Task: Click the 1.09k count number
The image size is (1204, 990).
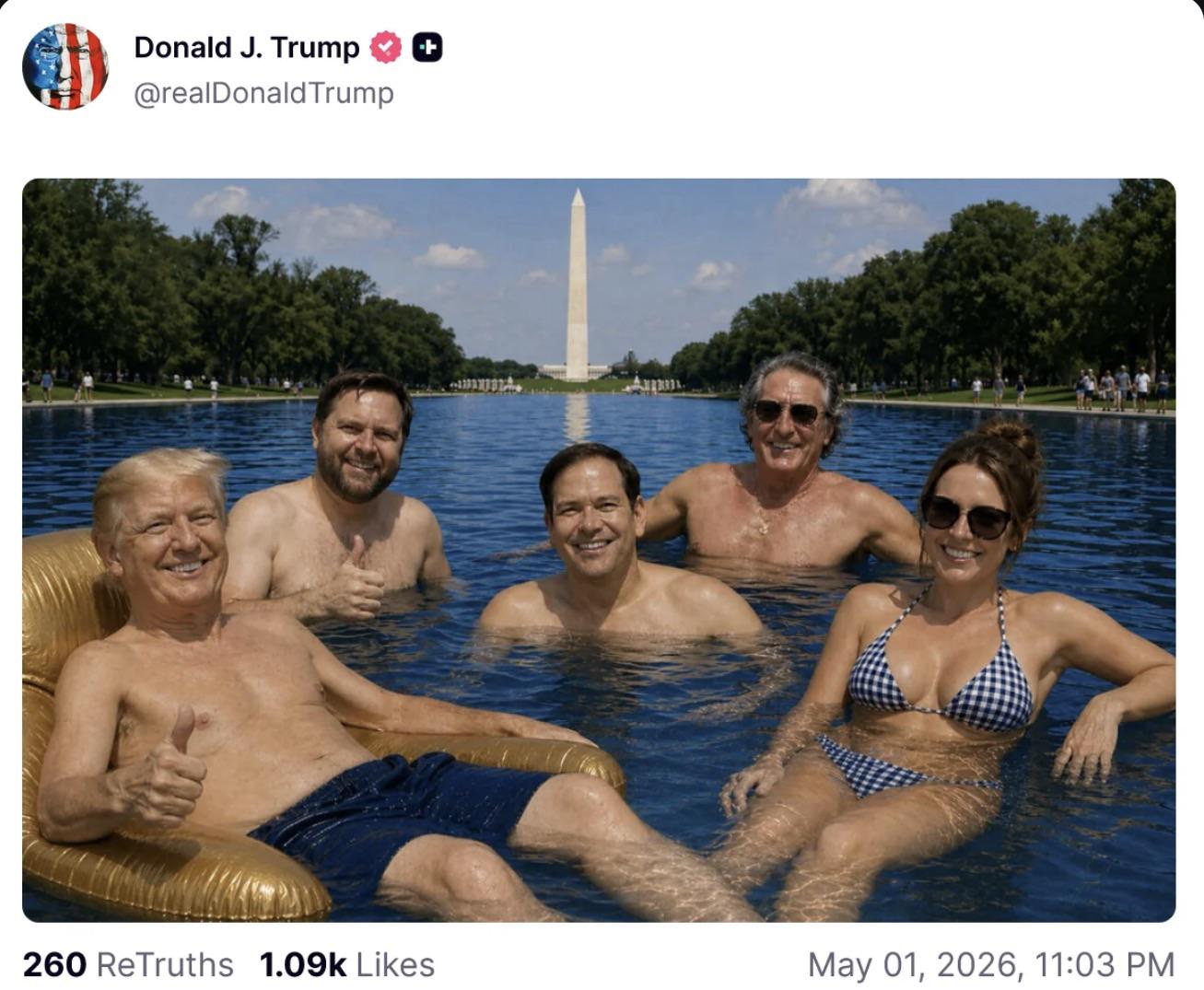Action: (x=303, y=964)
